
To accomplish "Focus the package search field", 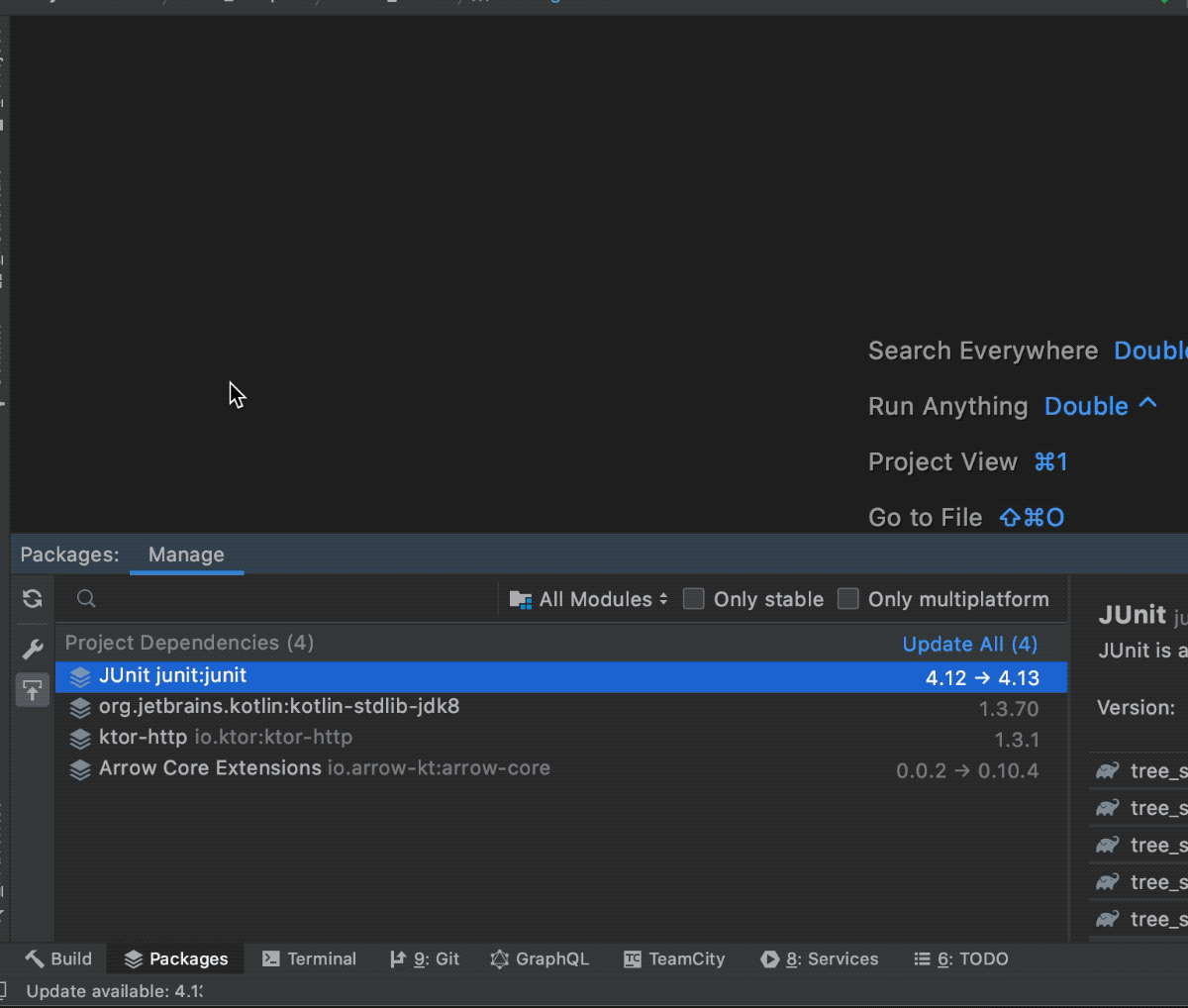I will coord(287,598).
